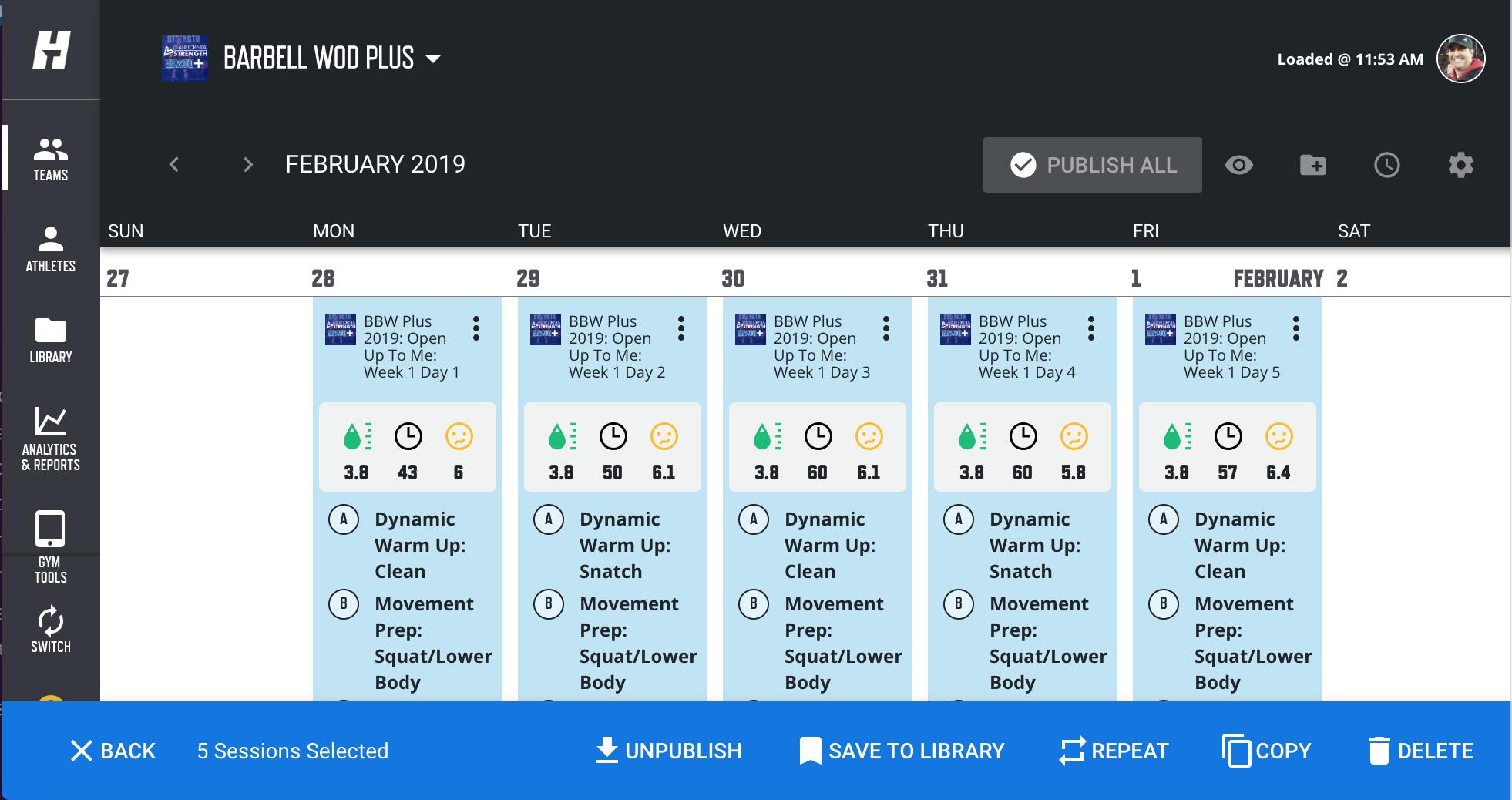Click the intensity droplet icon on Day 3 session

coord(767,436)
